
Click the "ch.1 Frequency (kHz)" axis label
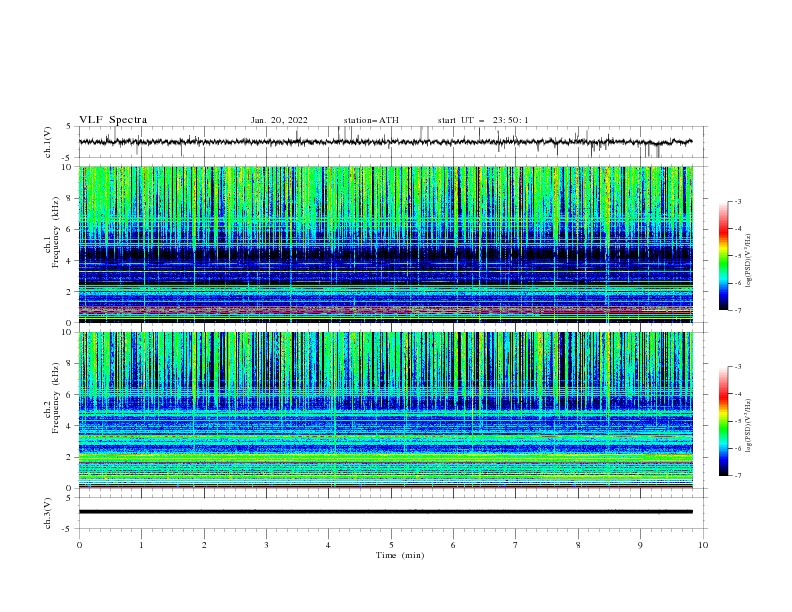pyautogui.click(x=52, y=233)
